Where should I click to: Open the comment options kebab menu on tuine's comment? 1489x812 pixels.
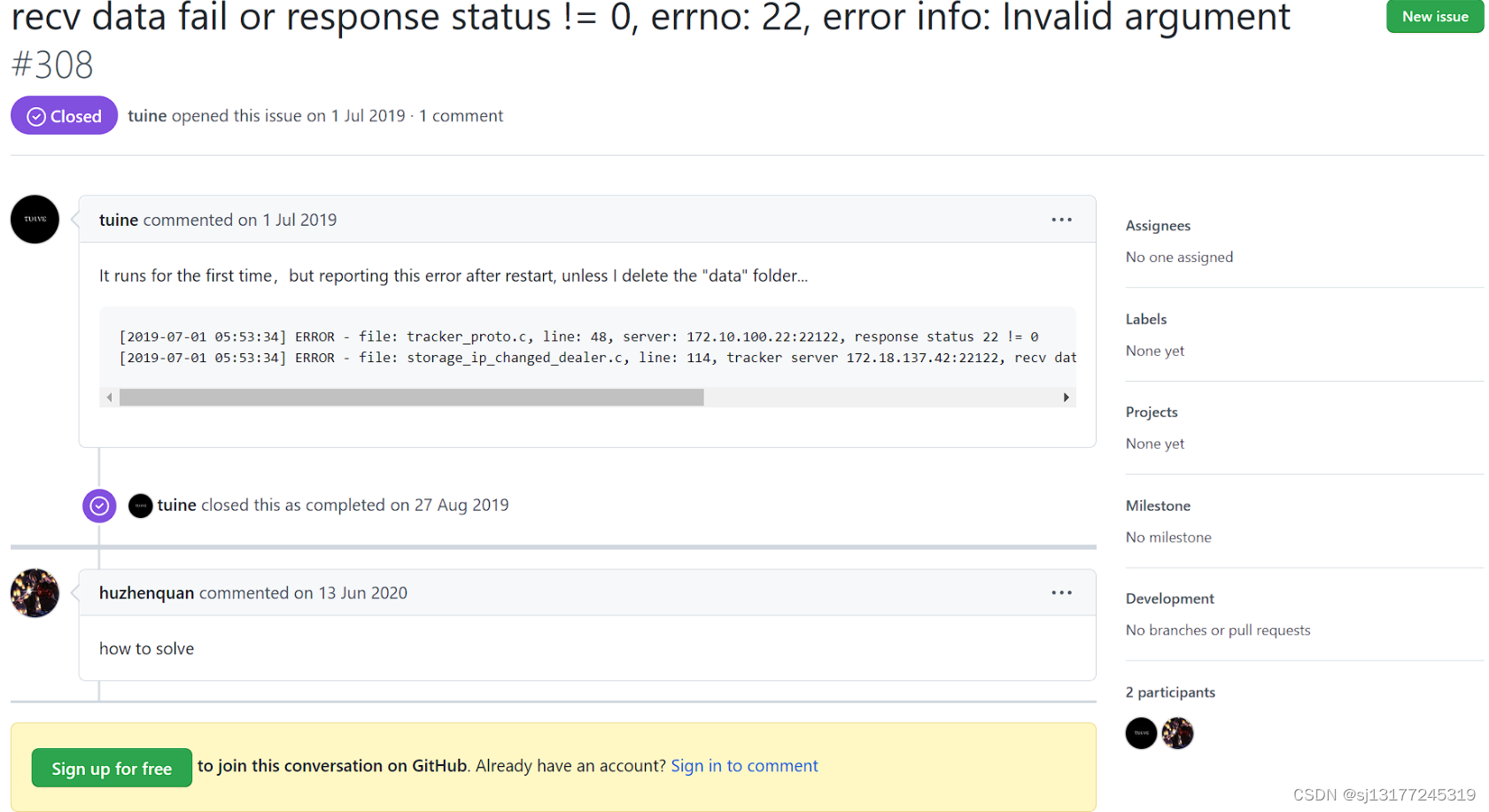pos(1061,219)
